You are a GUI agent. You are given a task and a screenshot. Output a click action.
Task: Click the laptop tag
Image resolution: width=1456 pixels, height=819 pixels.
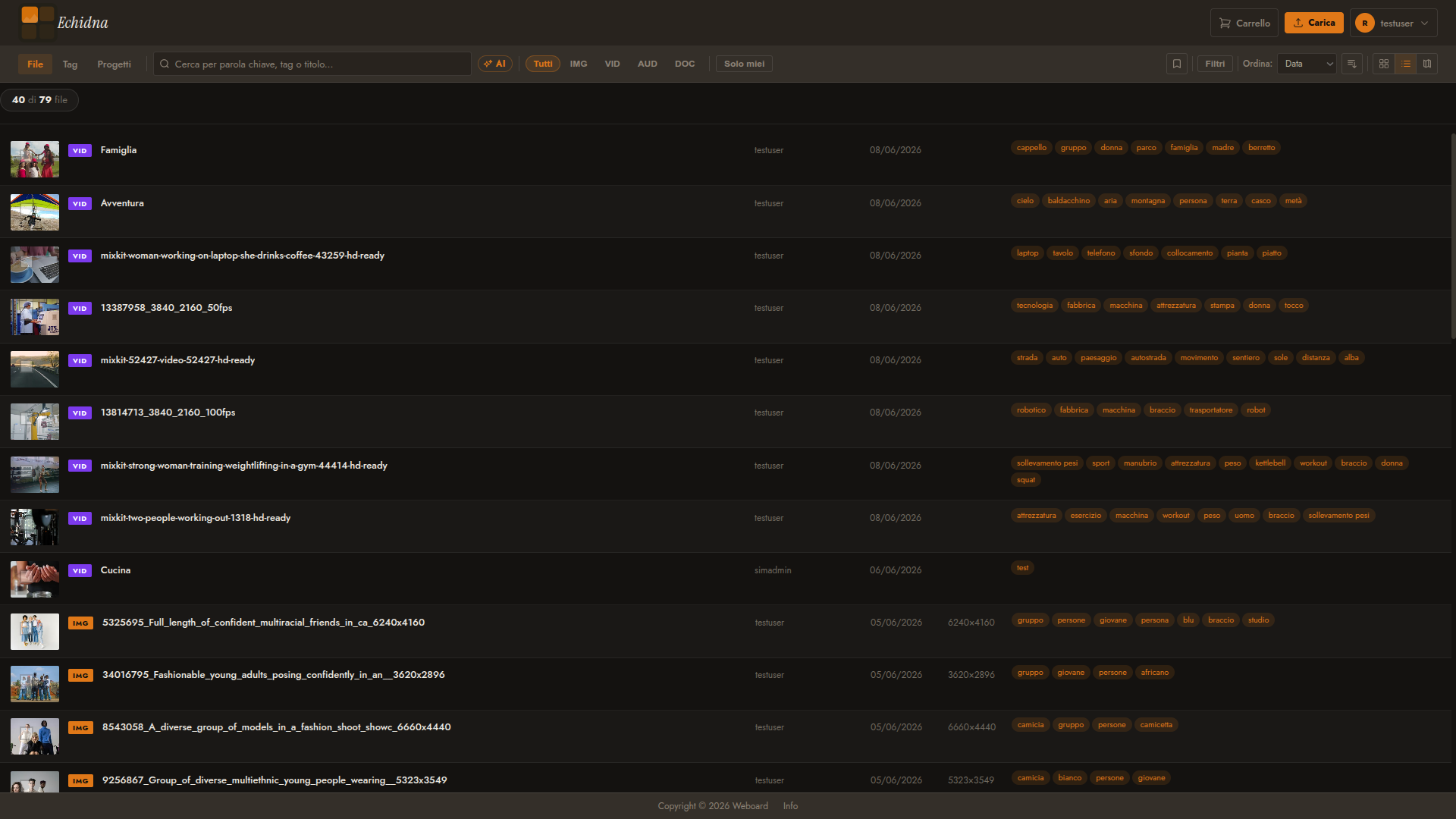tap(1028, 253)
